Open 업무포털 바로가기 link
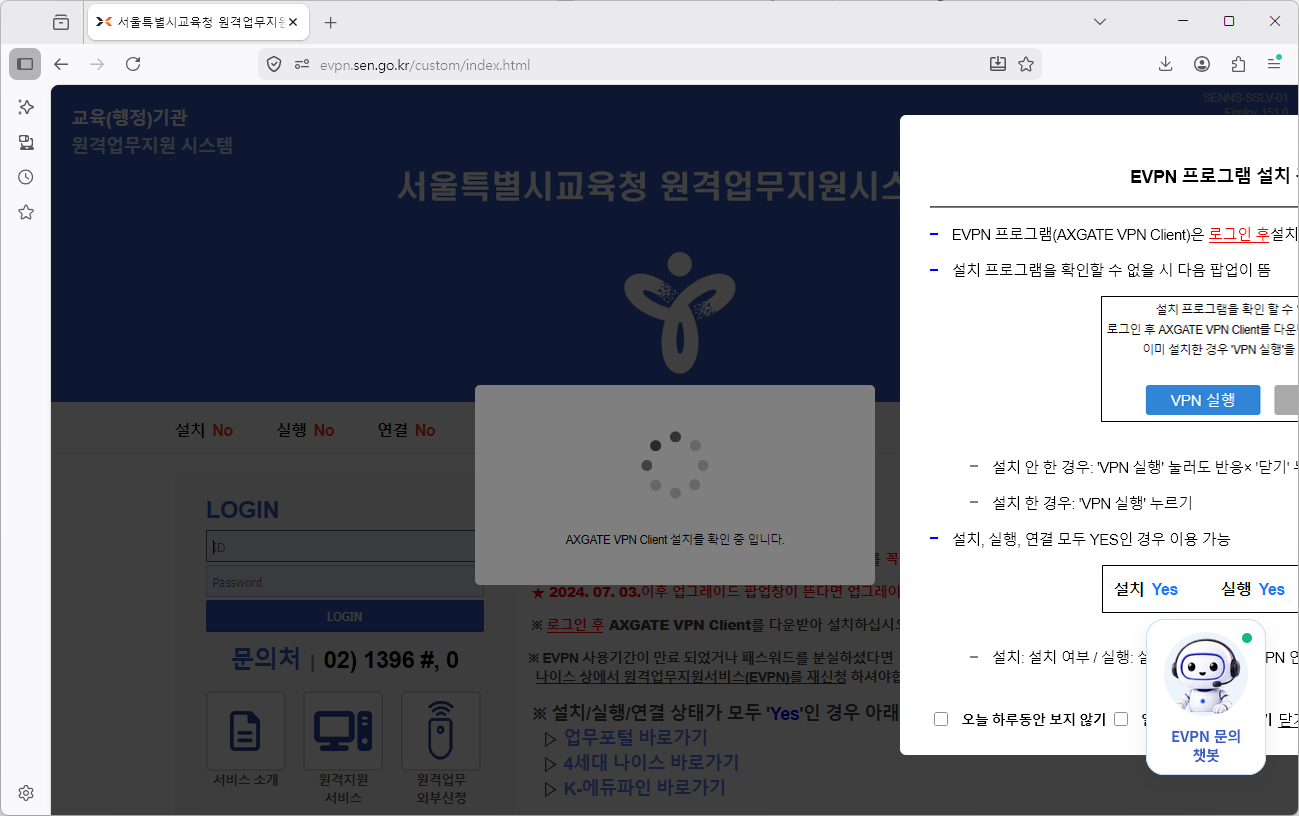The width and height of the screenshot is (1299, 816). coord(636,738)
